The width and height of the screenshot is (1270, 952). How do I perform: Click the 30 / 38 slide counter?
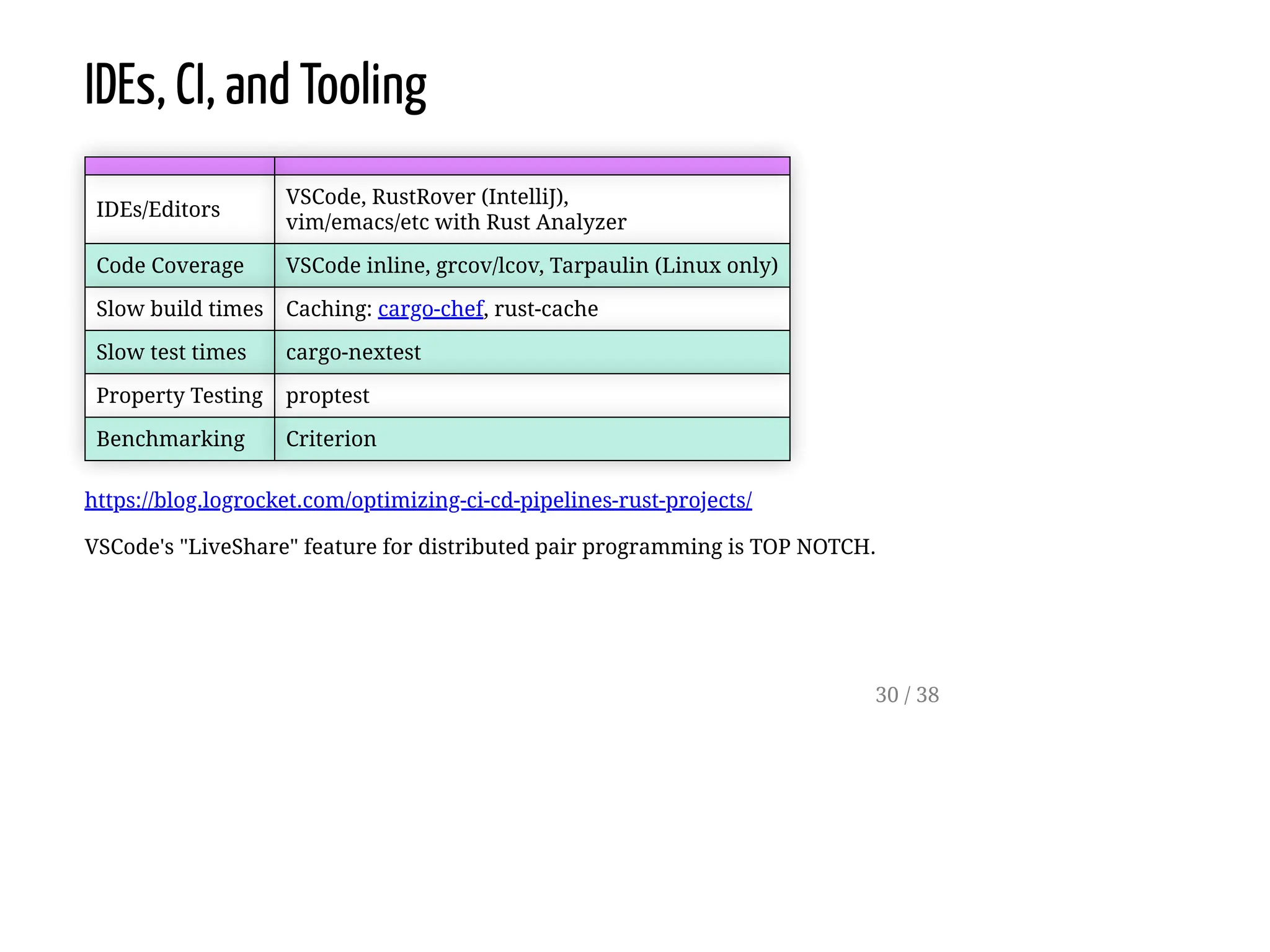907,695
